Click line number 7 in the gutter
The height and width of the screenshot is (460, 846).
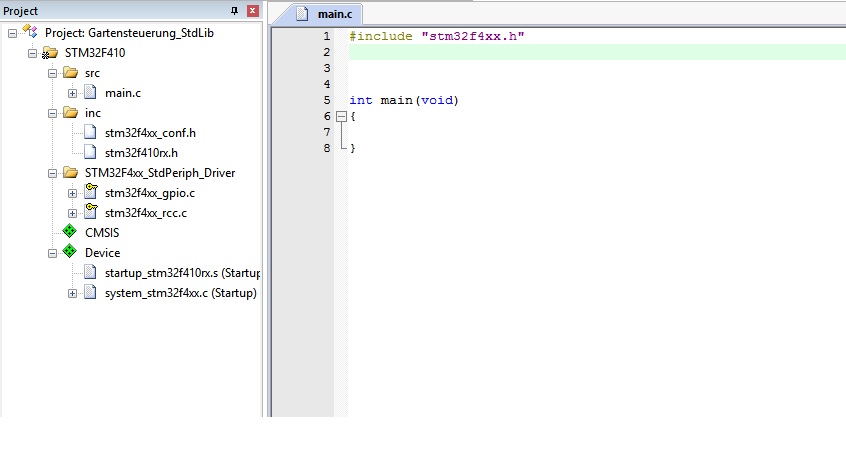pos(326,132)
